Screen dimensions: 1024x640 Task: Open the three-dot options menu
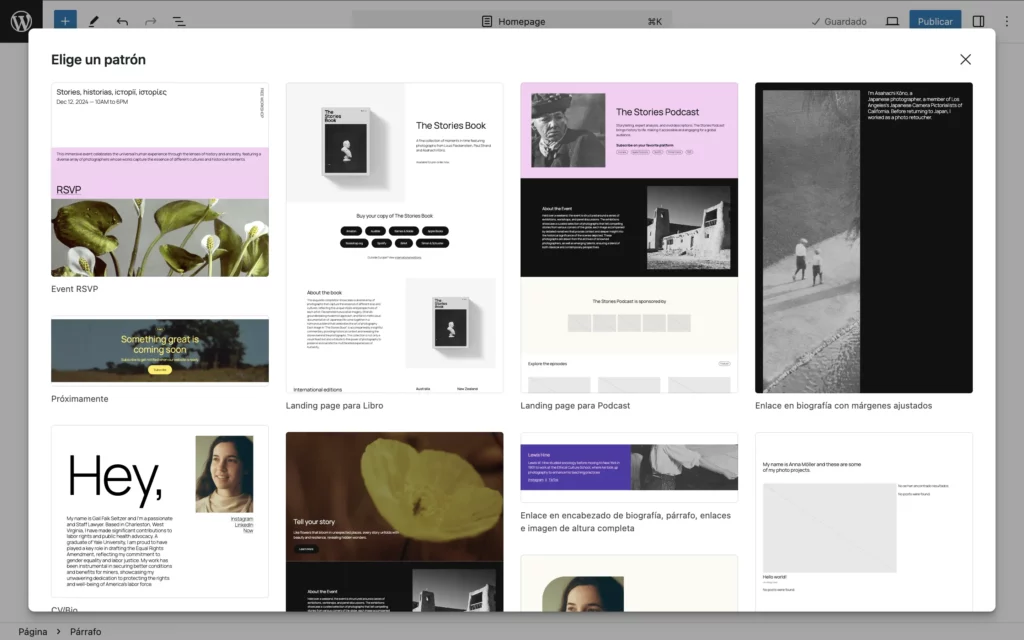(x=1006, y=21)
